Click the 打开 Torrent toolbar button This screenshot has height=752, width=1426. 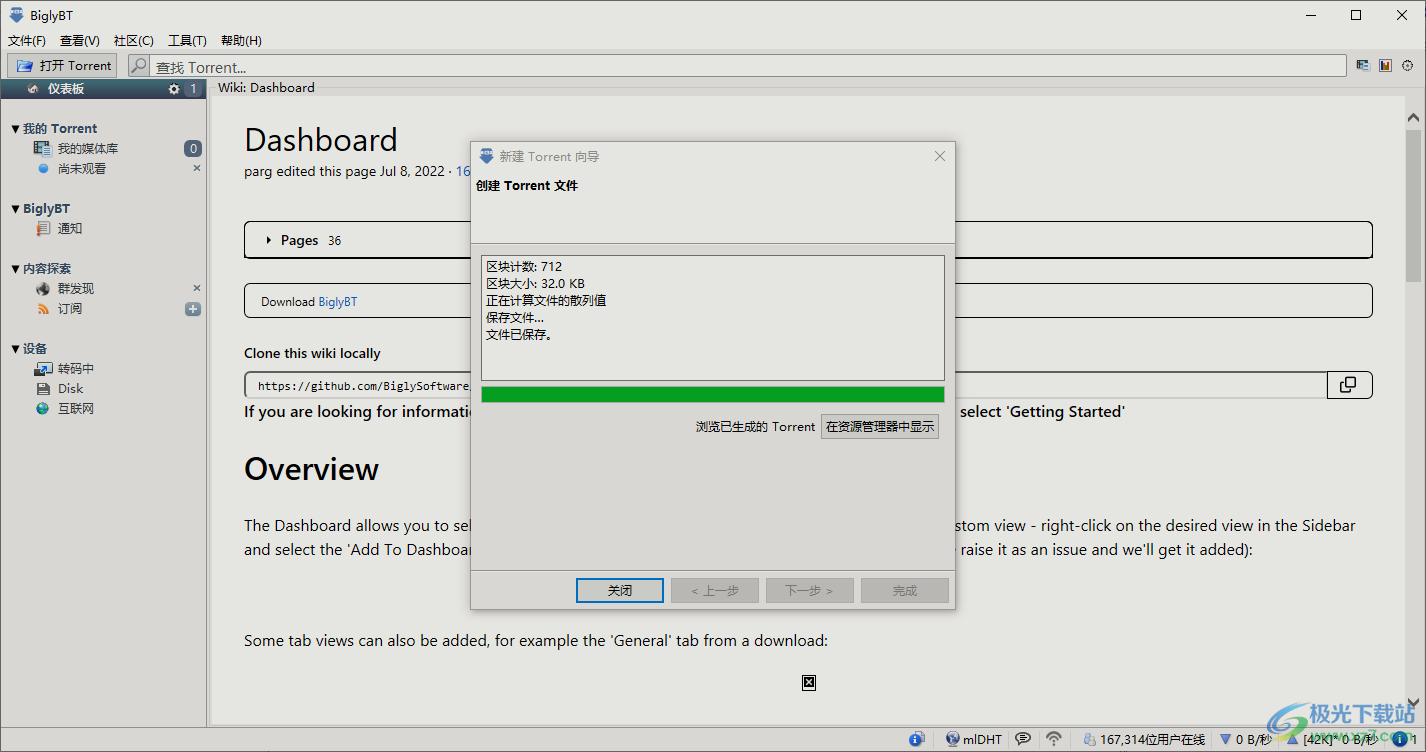[x=62, y=66]
